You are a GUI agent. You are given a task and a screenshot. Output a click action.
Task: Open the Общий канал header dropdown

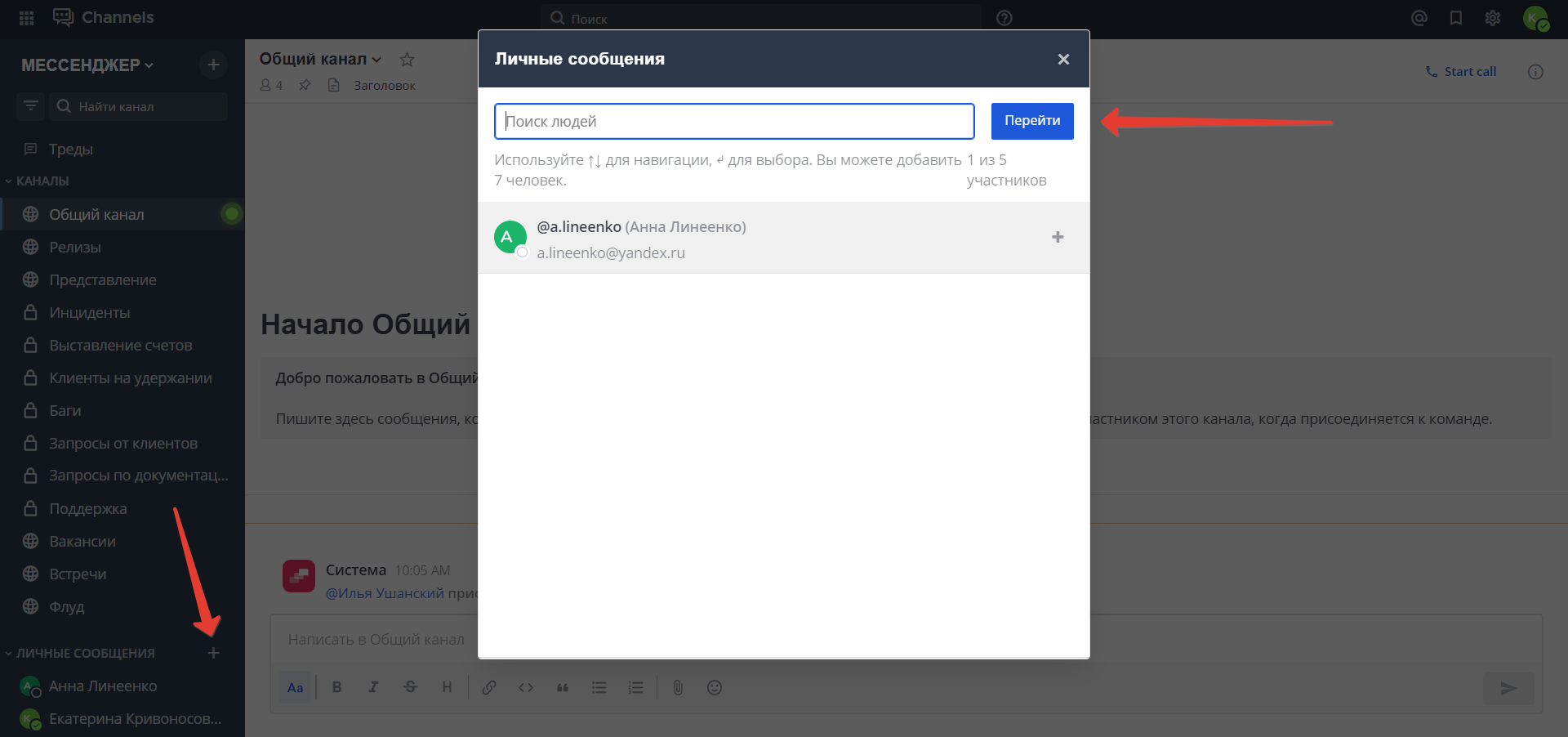(320, 60)
